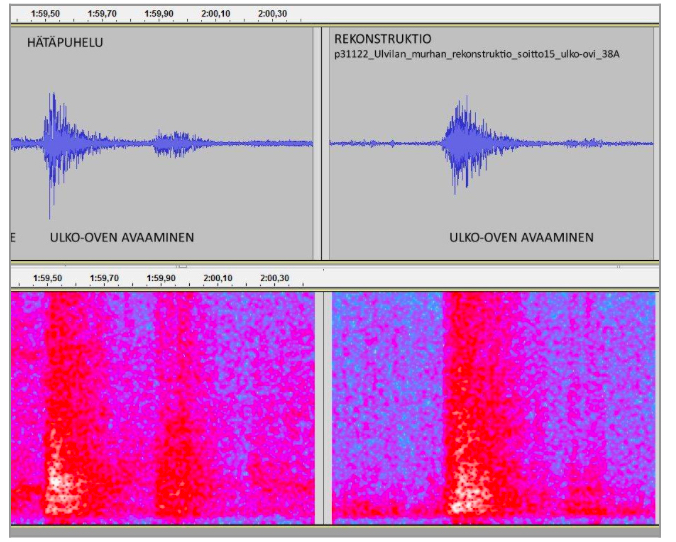This screenshot has height=542, width=676.
Task: Click the smaller second burst in the HÄTÄPUHELU waveform
Action: pyautogui.click(x=177, y=143)
